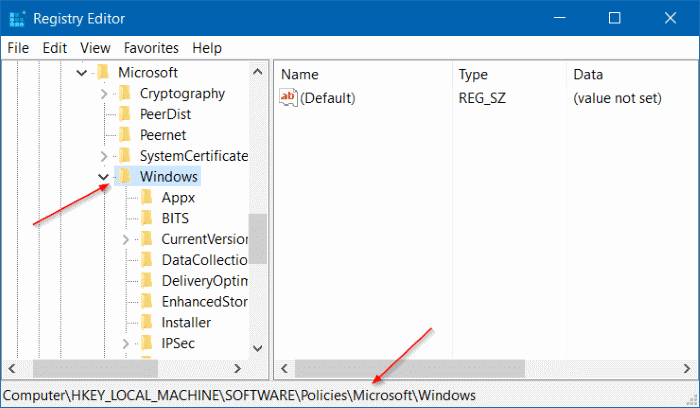The height and width of the screenshot is (408, 700).
Task: Click the IPSec folder icon
Action: (x=147, y=343)
